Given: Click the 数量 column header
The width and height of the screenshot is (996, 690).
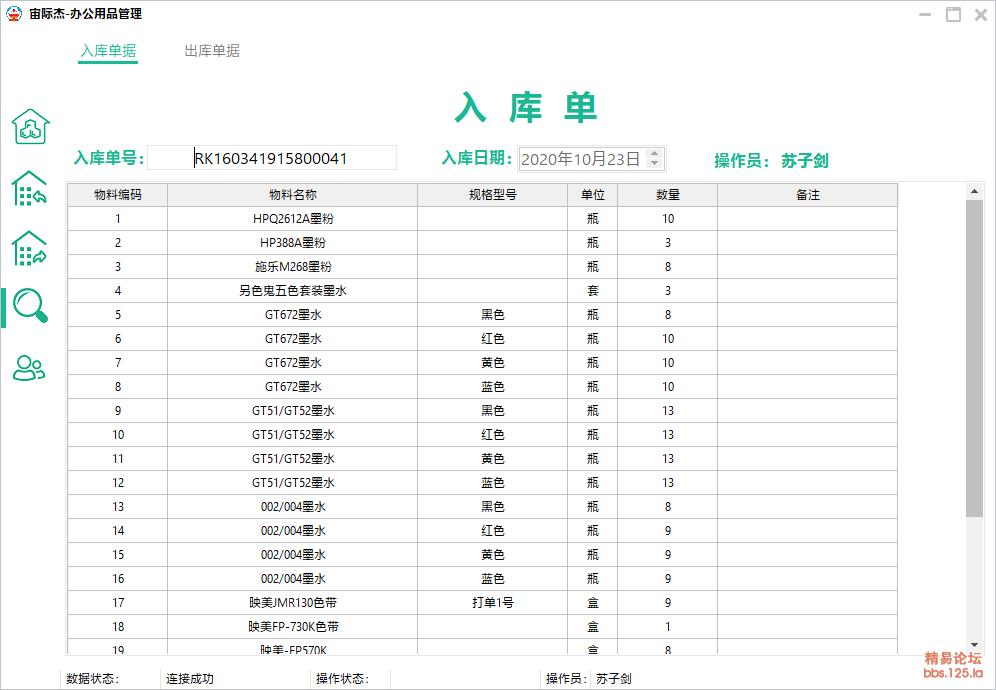Looking at the screenshot, I should [668, 195].
